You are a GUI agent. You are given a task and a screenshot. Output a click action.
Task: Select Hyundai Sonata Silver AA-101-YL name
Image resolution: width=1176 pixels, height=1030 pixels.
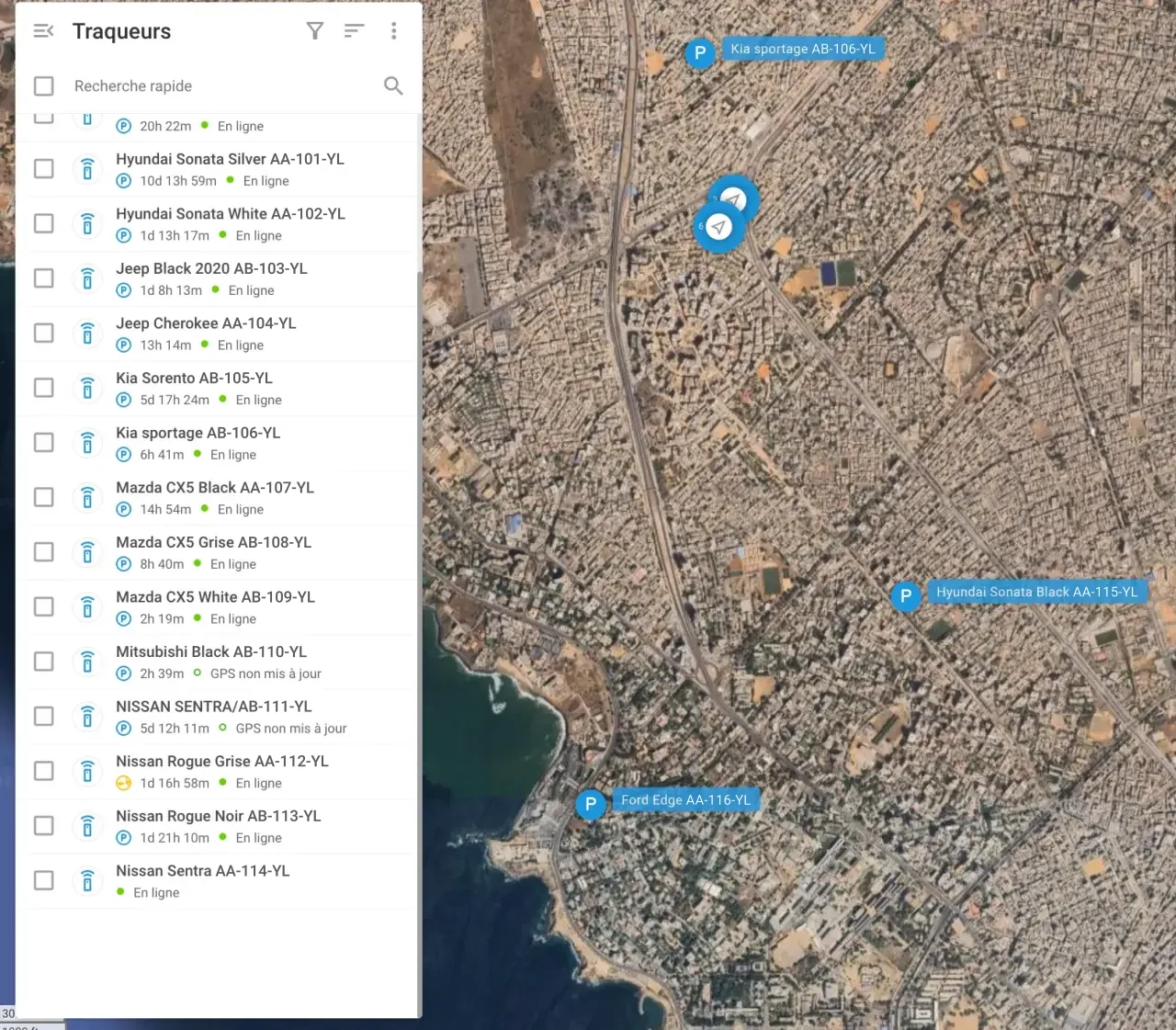tap(230, 159)
